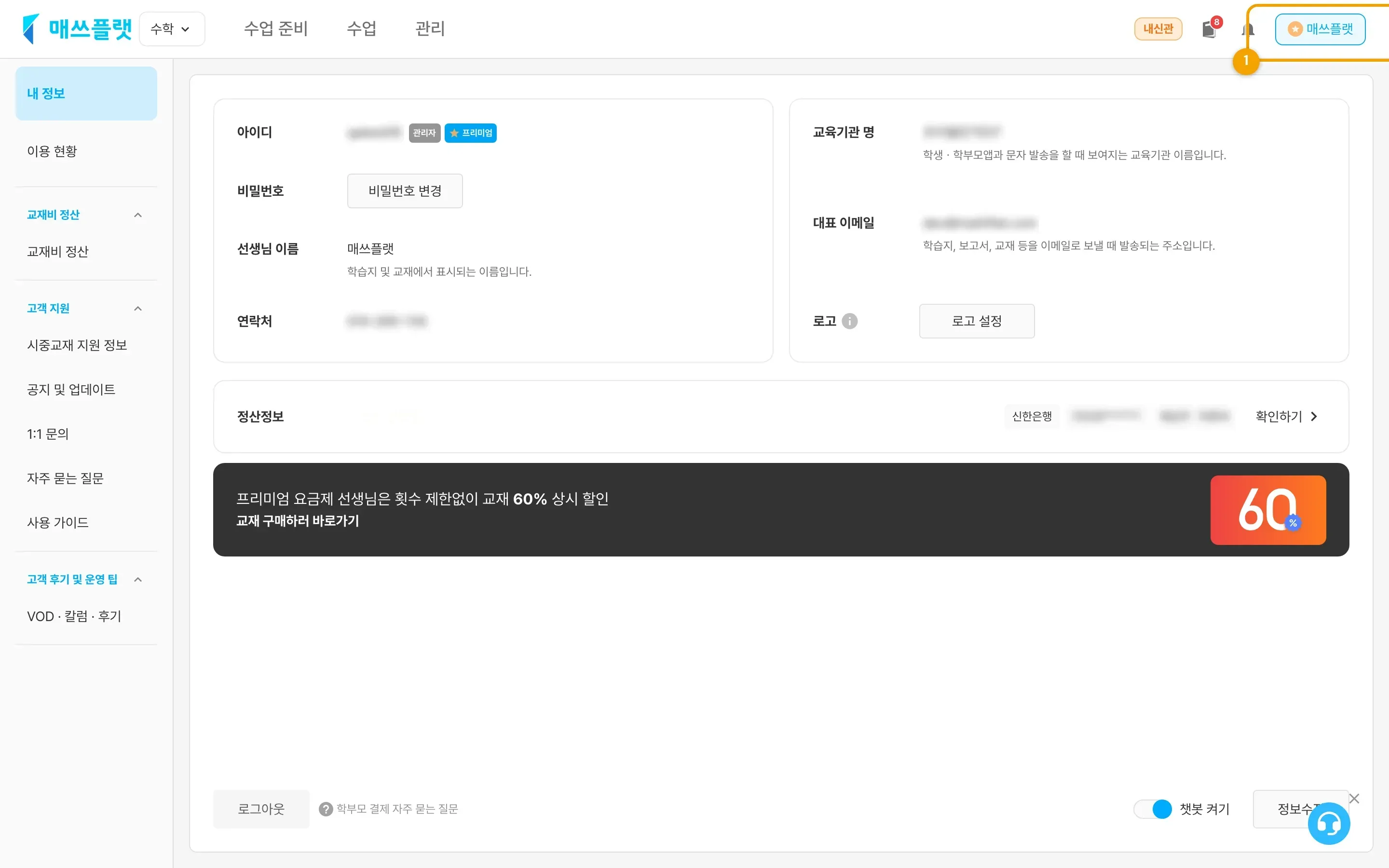Open 공지 및 업데이트

(71, 389)
